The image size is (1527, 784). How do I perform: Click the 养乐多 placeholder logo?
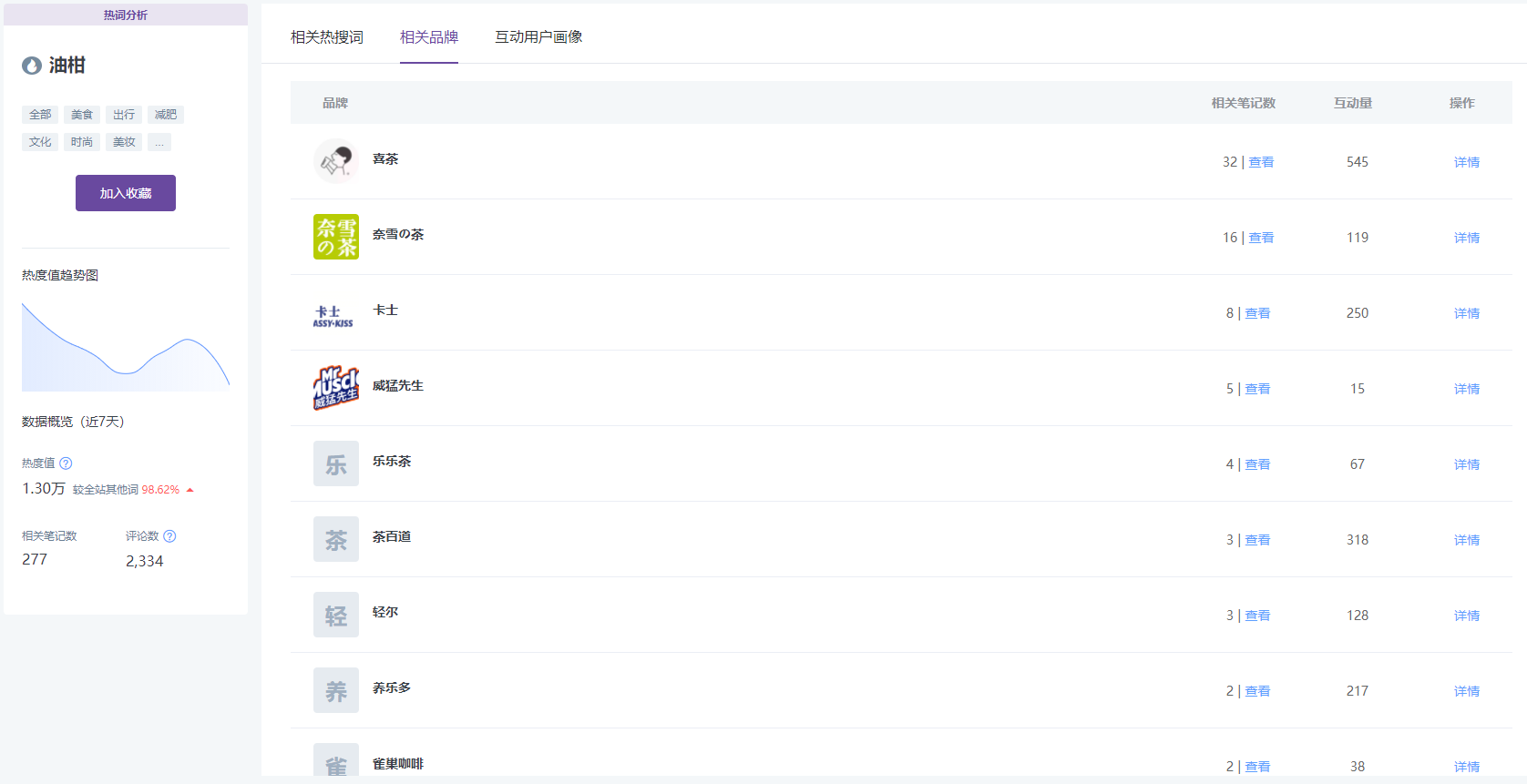(x=336, y=690)
